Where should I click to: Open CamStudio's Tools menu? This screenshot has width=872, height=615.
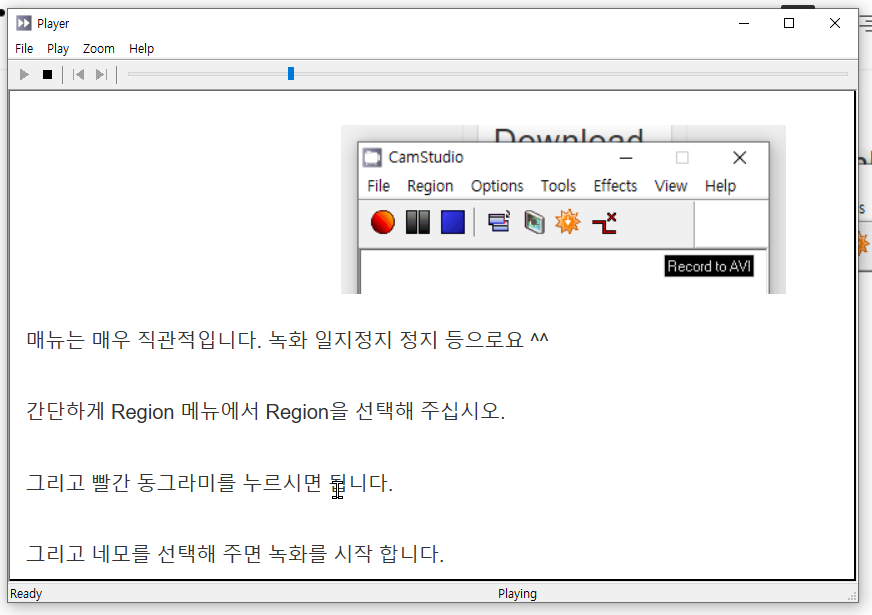click(558, 186)
